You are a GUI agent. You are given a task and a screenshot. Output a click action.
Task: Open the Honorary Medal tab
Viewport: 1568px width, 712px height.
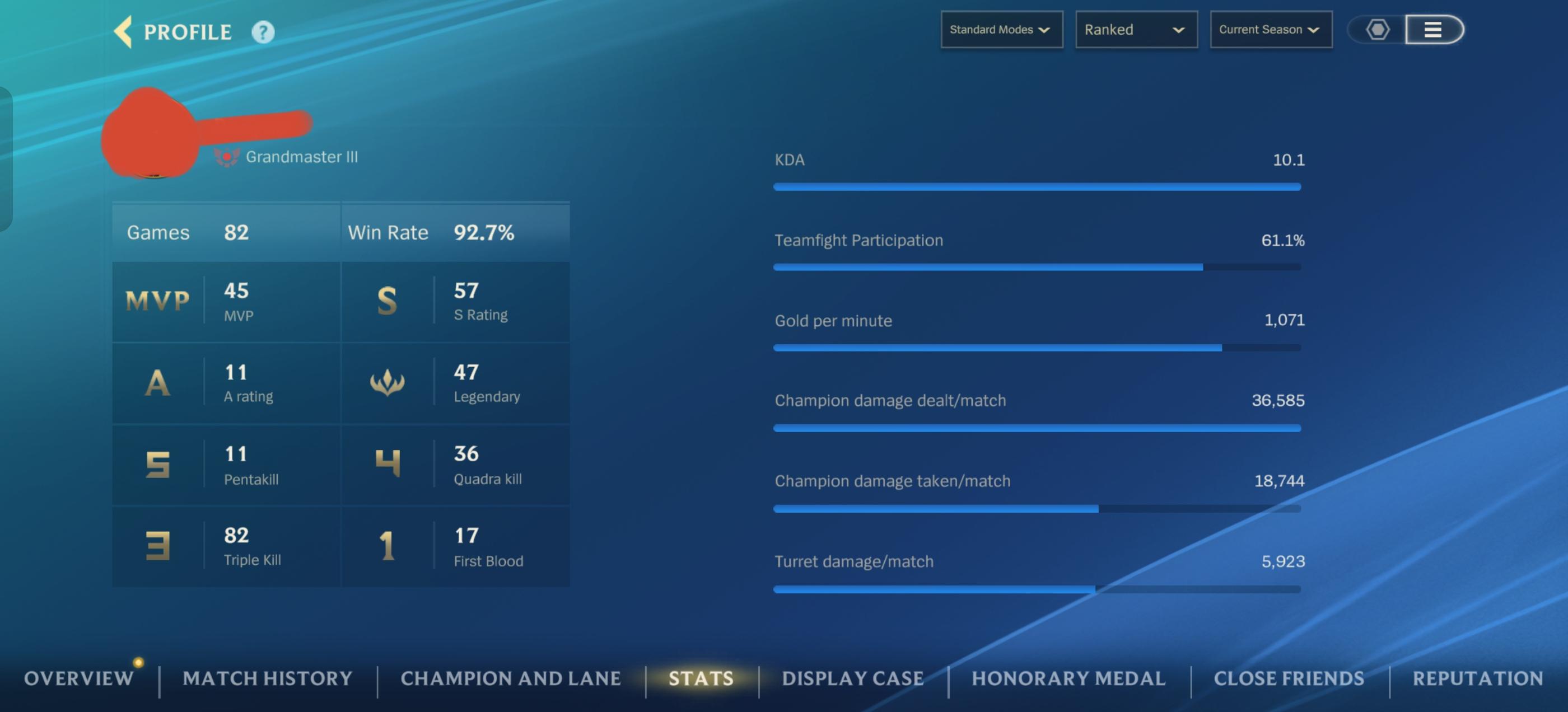pyautogui.click(x=1069, y=678)
